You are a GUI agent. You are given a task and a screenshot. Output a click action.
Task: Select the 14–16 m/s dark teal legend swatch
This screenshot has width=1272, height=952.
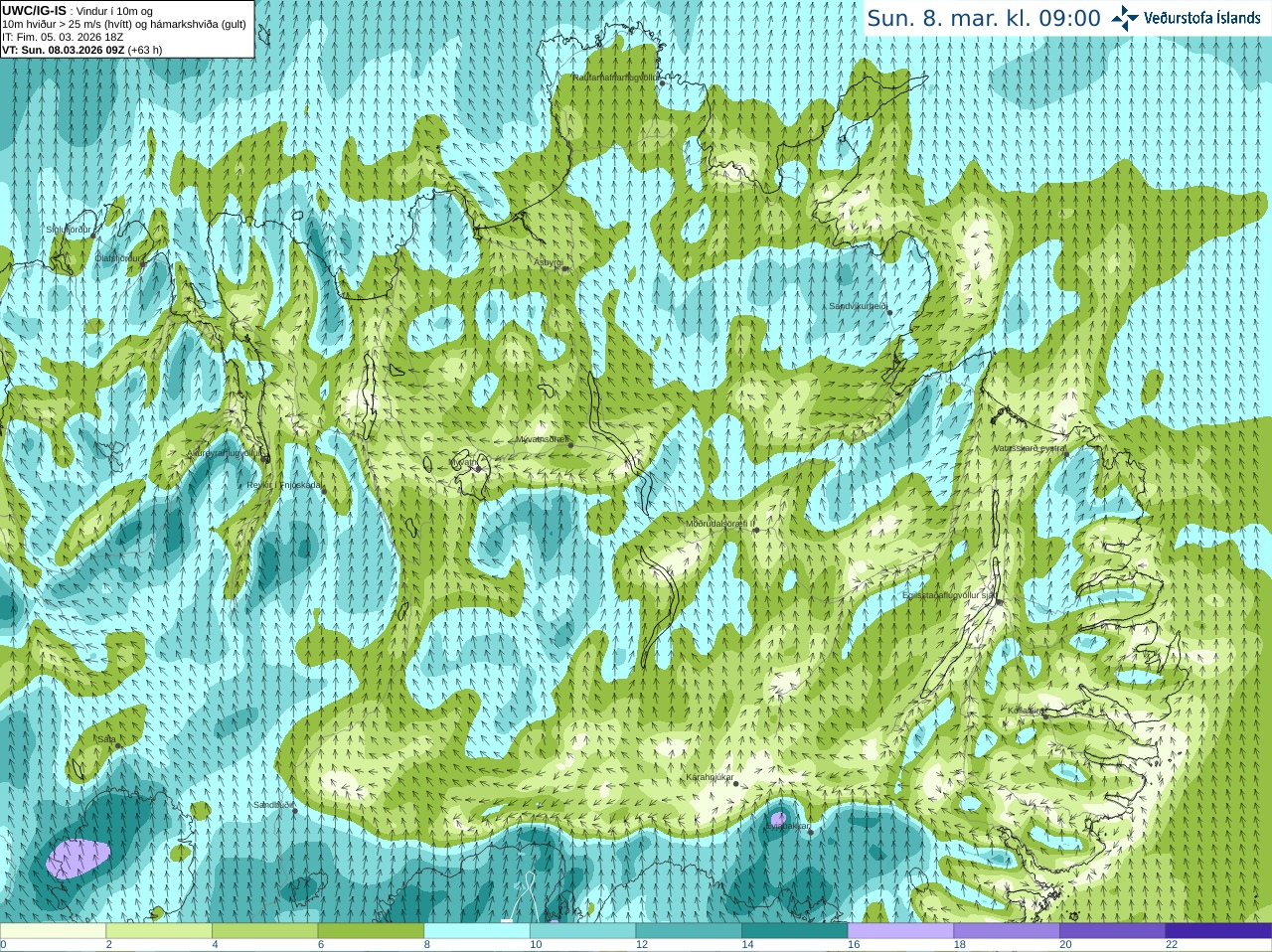(795, 931)
